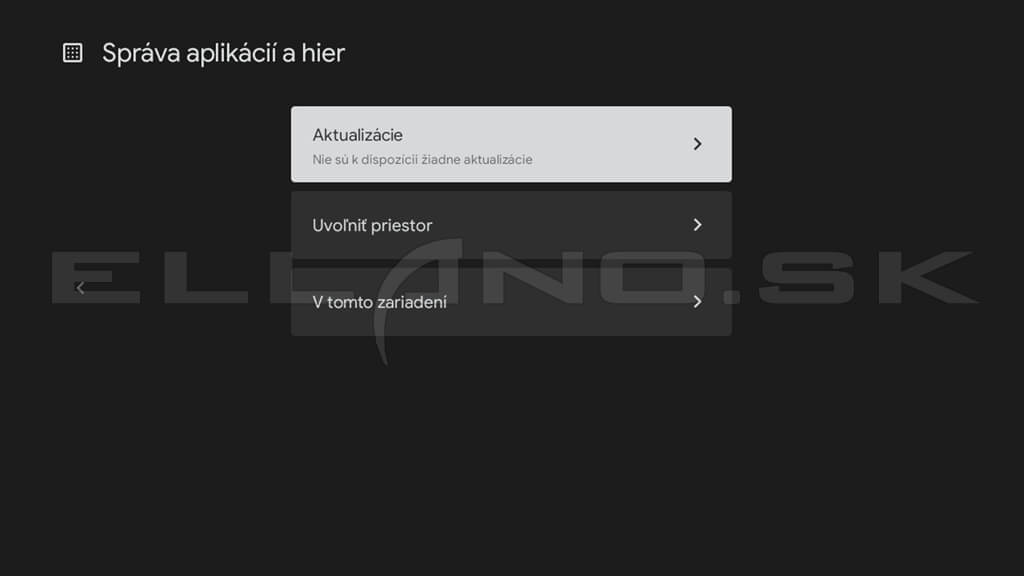Click the arrow icon on Uvoľniť priestor
The width and height of the screenshot is (1024, 576).
(697, 225)
